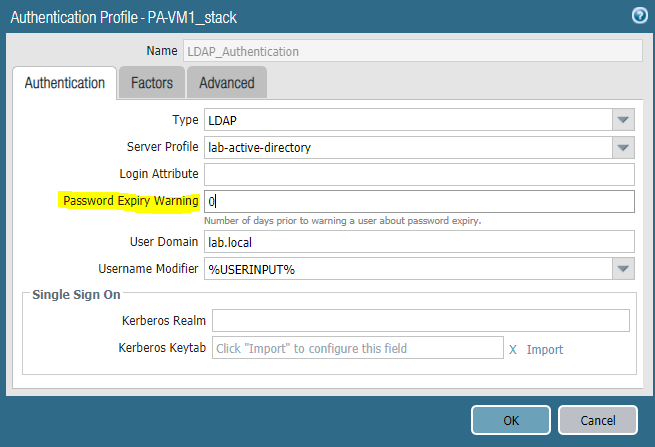Click the User Domain field containing lab.local
Image resolution: width=655 pixels, height=447 pixels.
click(x=419, y=242)
